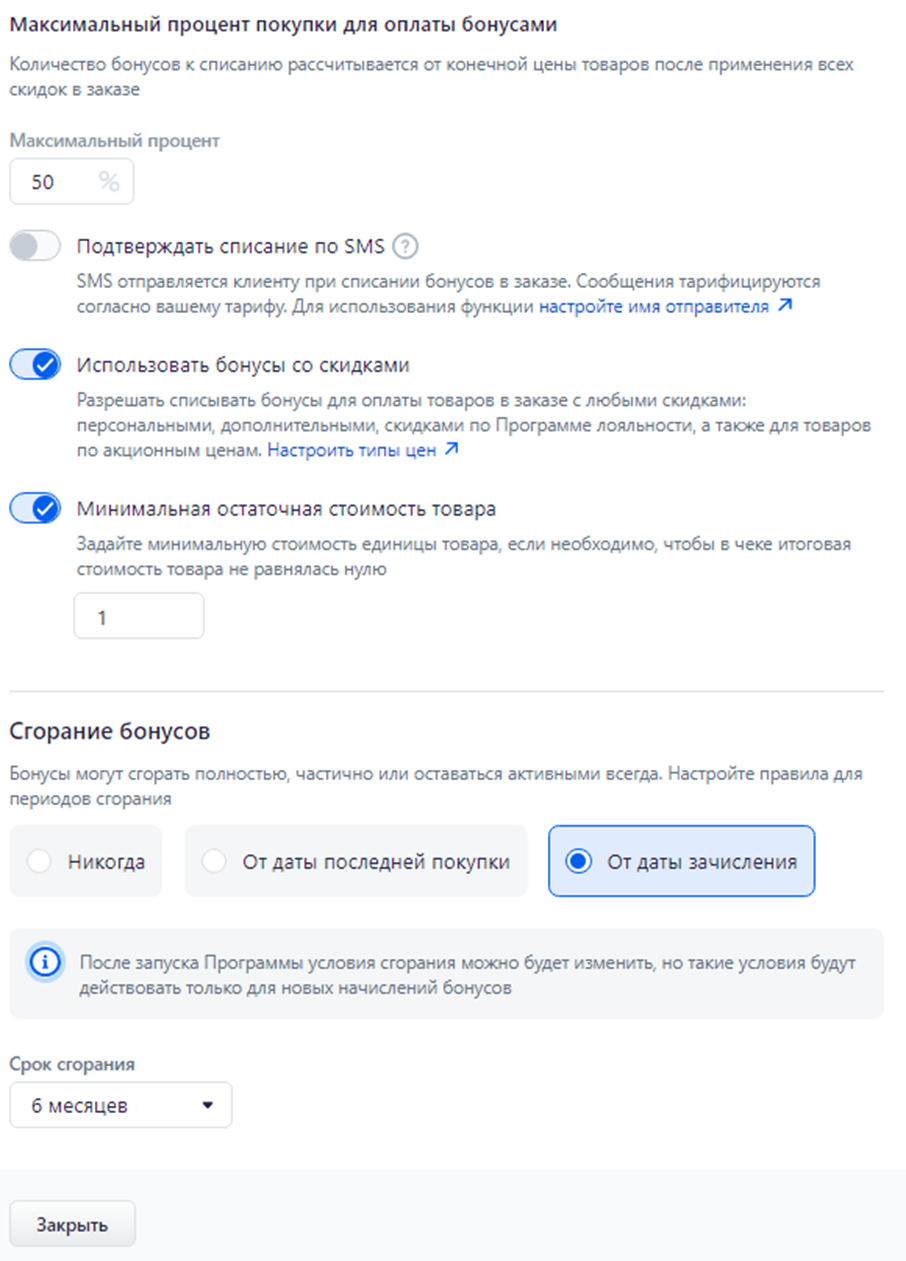Select the Никогда burn option
This screenshot has height=1261, width=906.
86,861
